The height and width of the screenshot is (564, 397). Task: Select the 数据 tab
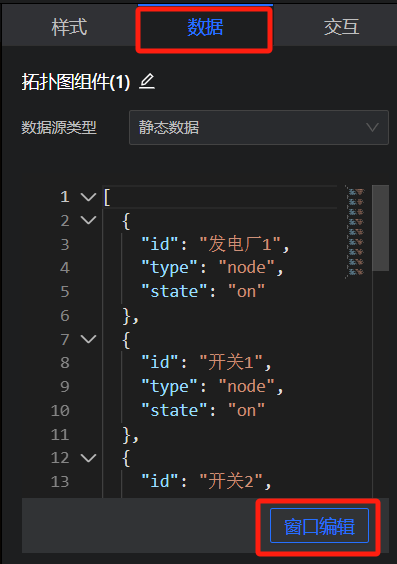[x=205, y=27]
